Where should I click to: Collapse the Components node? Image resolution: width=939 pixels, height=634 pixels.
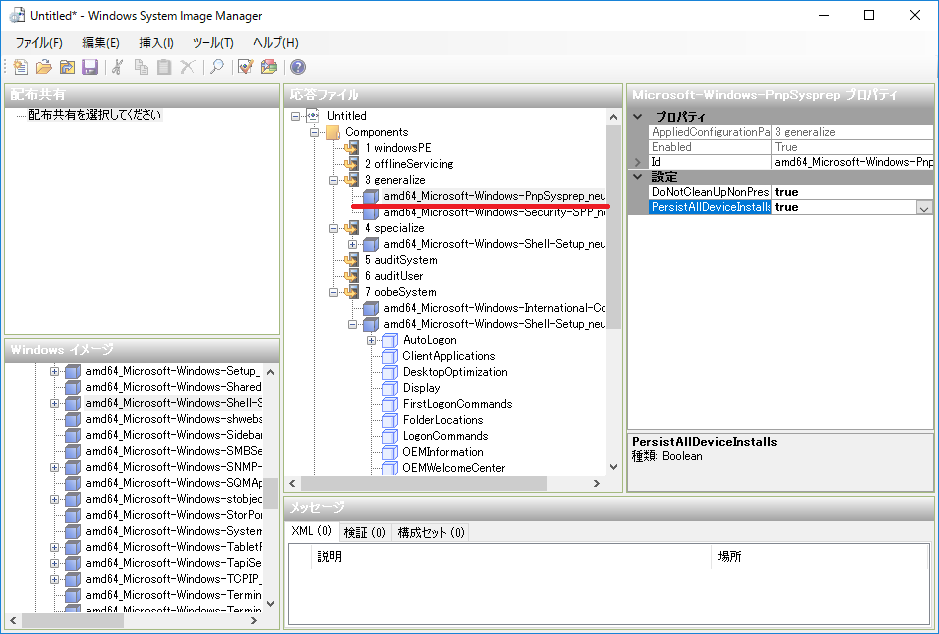click(x=314, y=132)
